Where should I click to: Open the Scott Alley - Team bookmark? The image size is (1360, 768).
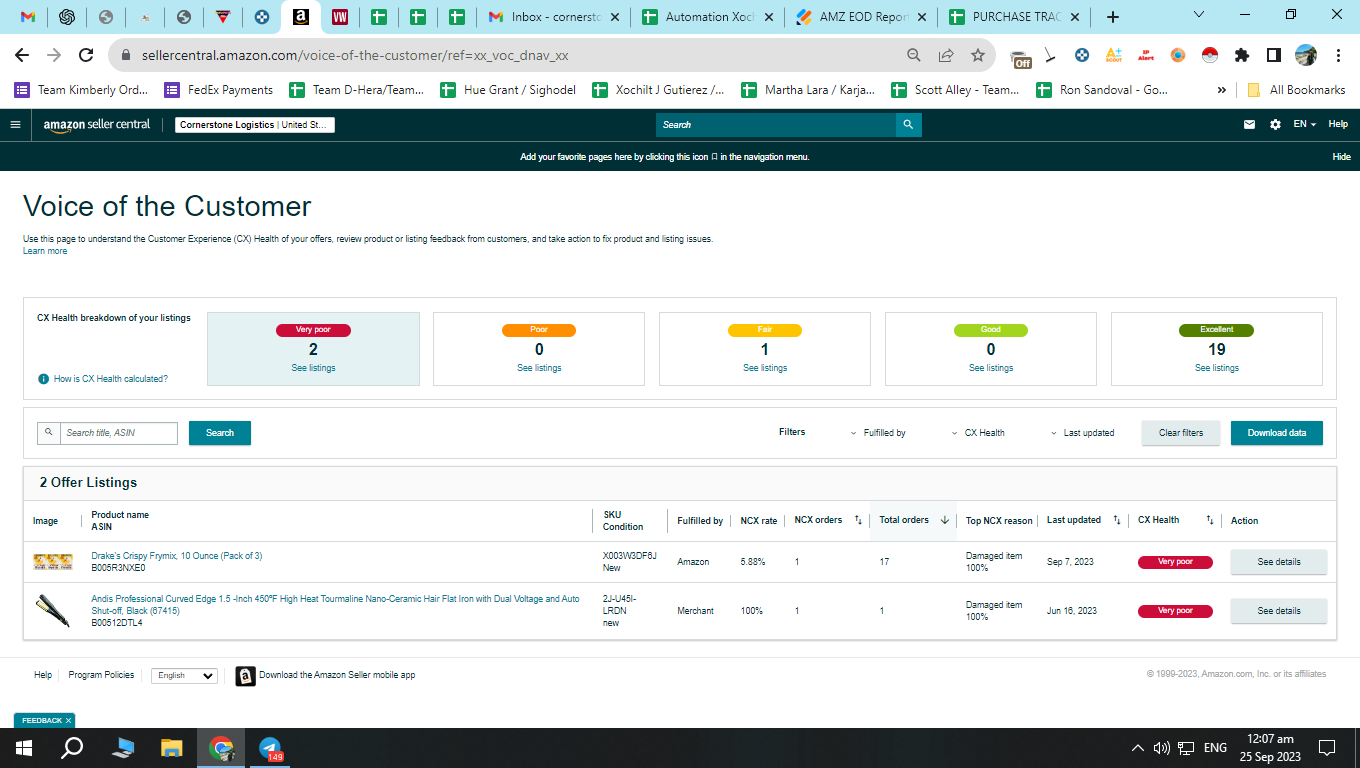[x=955, y=90]
